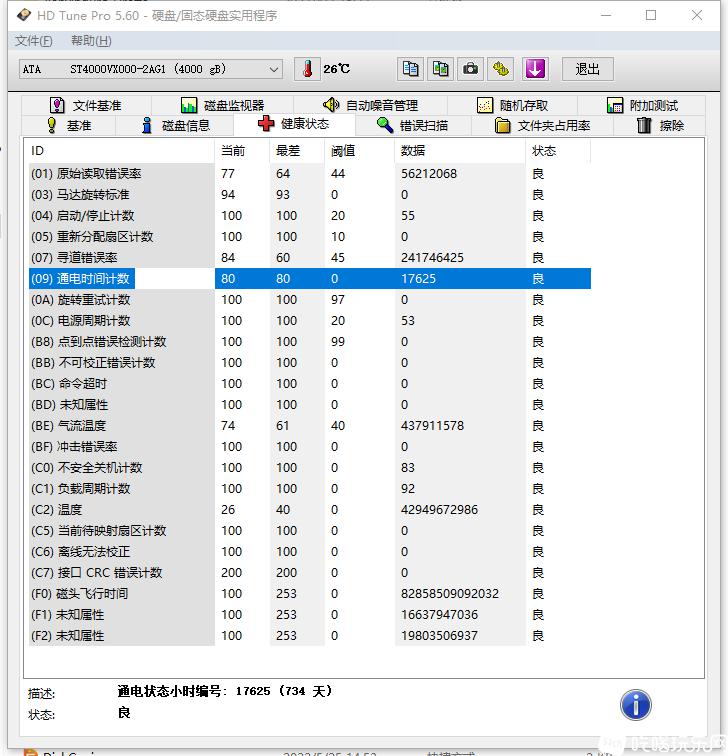Select the (04) 启动/停止计数 row
Viewport: 728px width, 756px height.
point(310,216)
